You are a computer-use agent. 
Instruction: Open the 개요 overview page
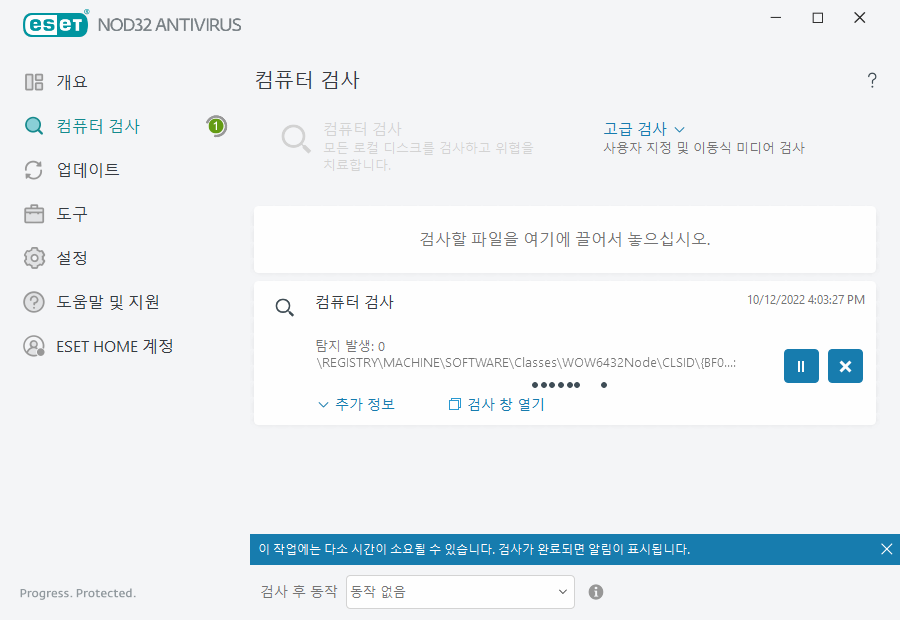coord(71,82)
